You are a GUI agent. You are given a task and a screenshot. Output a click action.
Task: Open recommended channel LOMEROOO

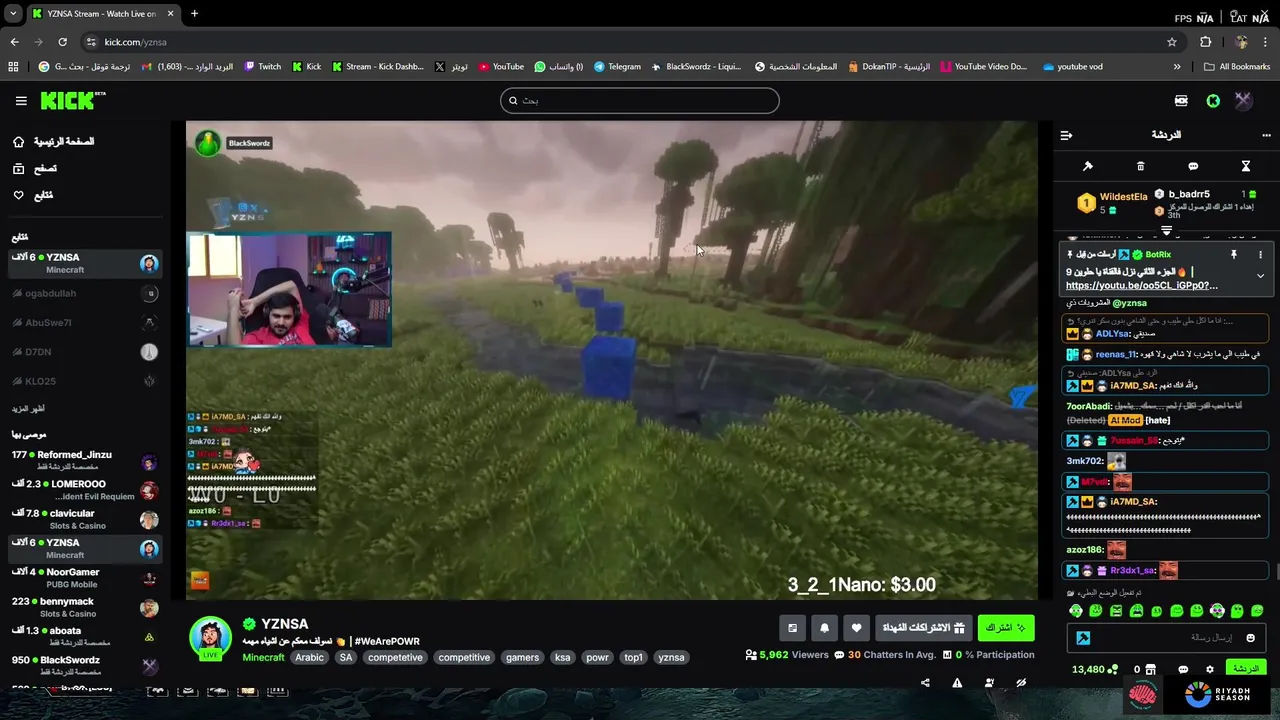tap(84, 490)
